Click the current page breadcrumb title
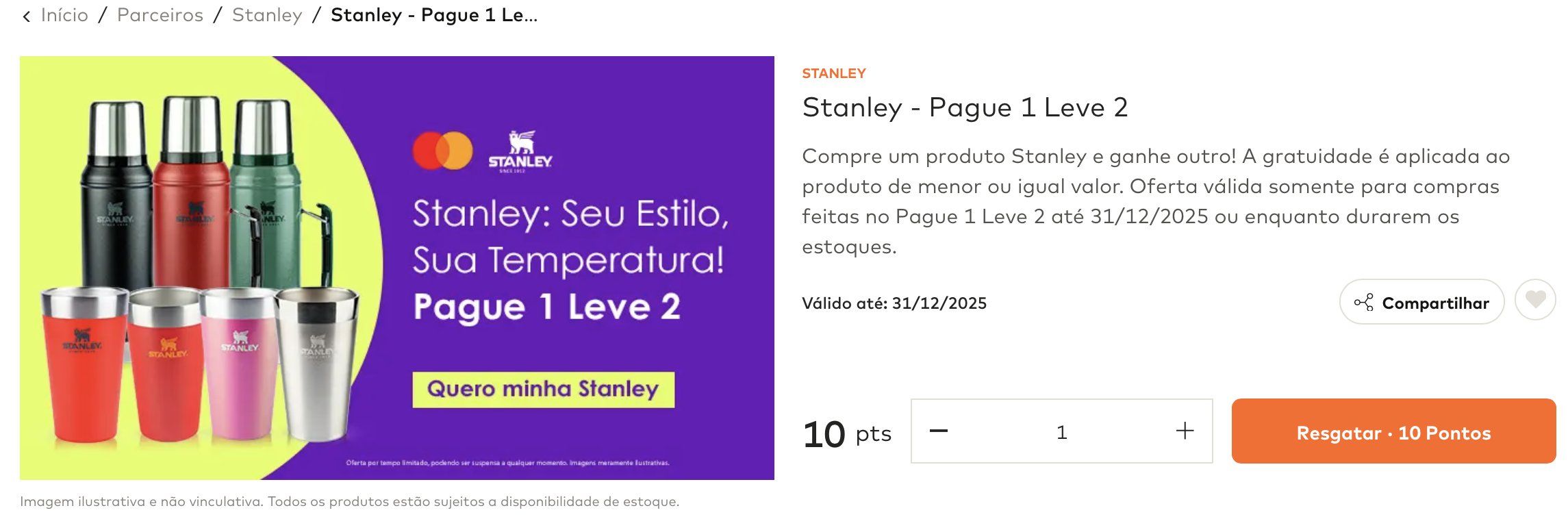 434,15
